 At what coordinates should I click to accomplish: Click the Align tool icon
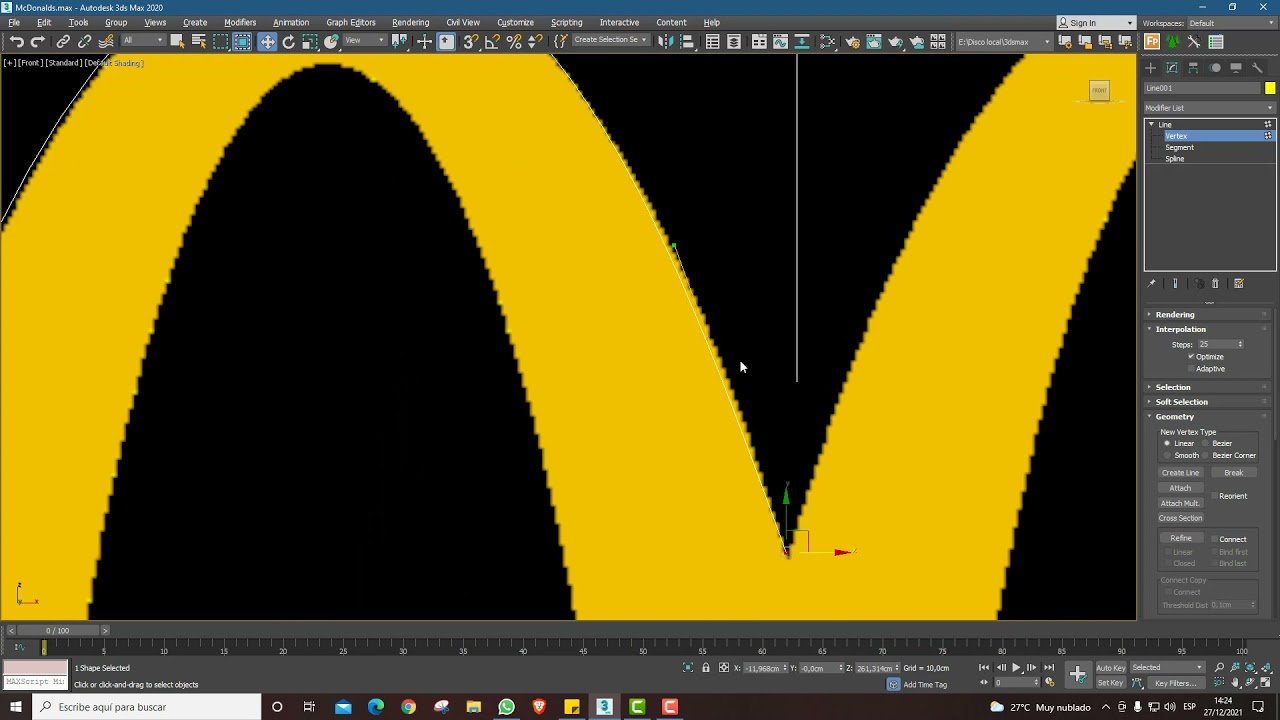pyautogui.click(x=687, y=42)
